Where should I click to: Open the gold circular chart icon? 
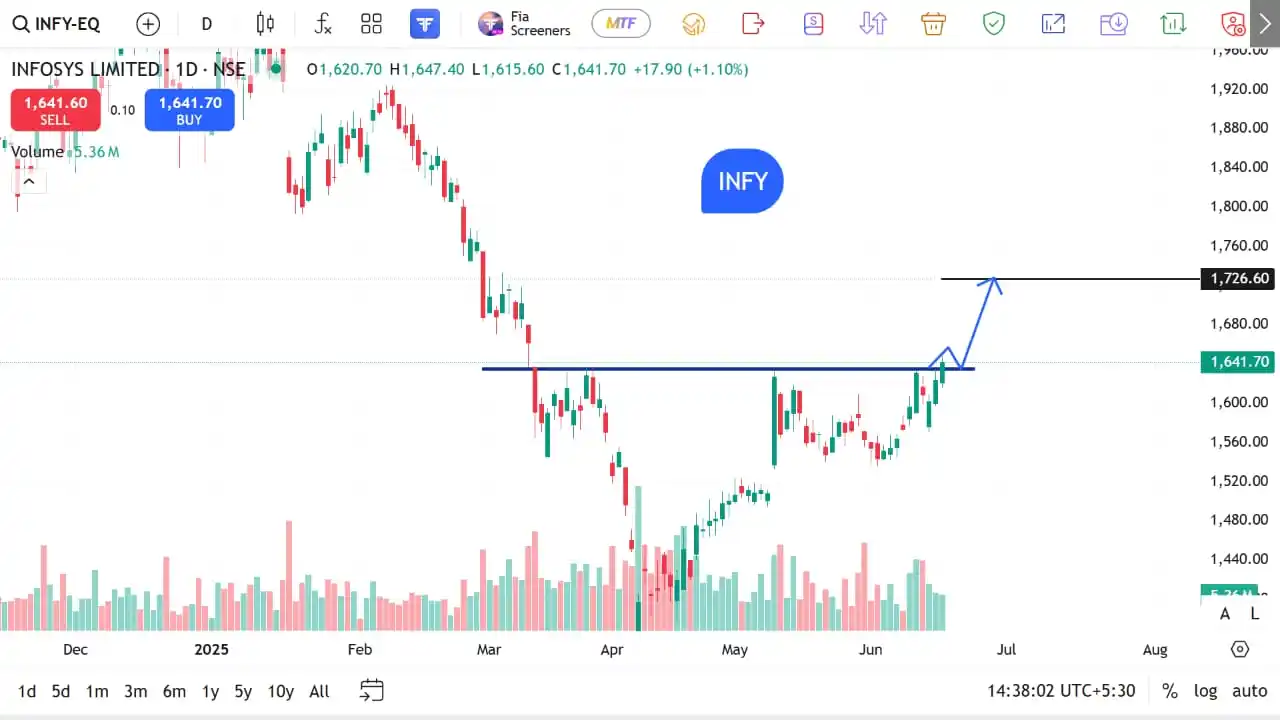pos(693,24)
